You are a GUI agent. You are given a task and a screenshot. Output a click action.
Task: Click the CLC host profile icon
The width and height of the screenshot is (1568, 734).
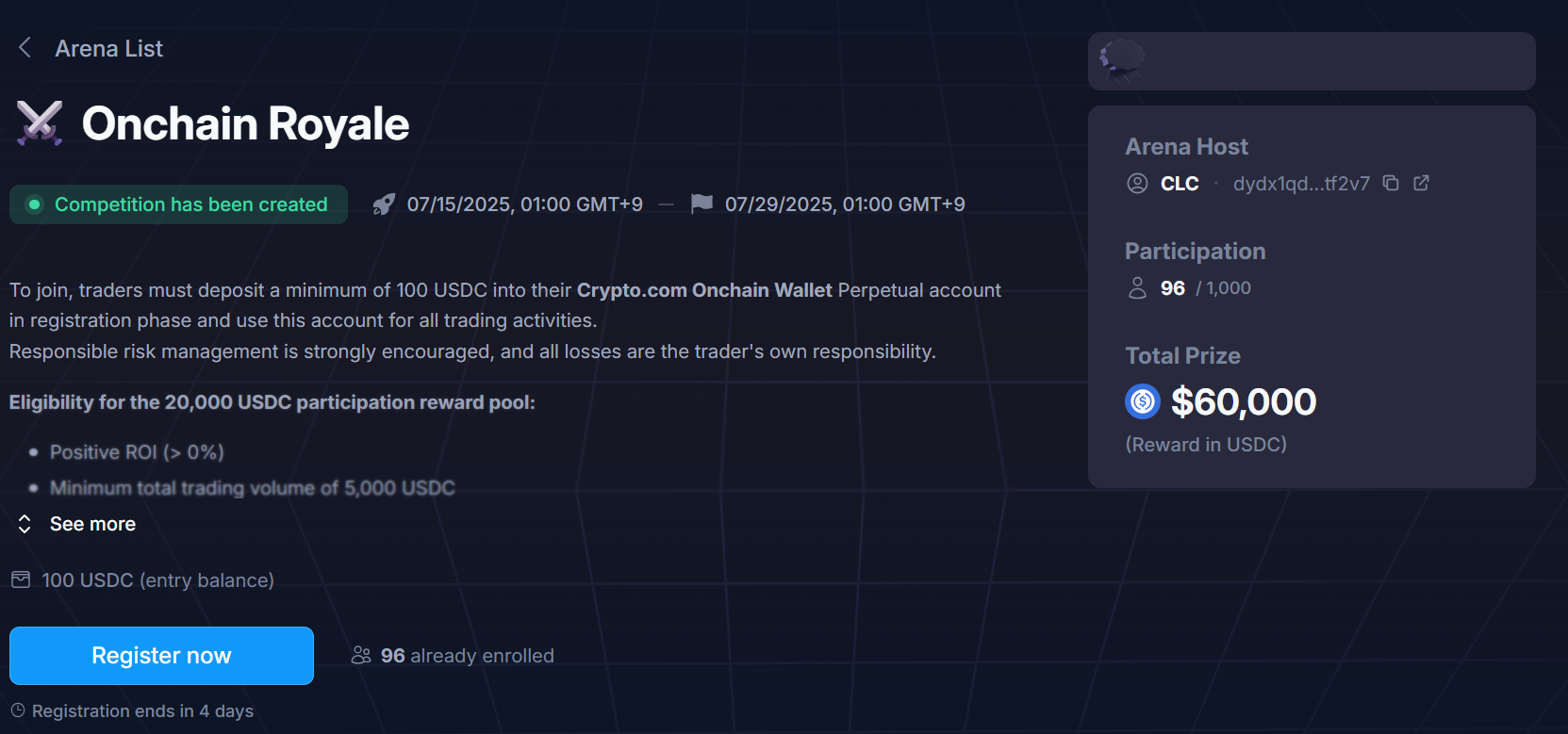1138,184
